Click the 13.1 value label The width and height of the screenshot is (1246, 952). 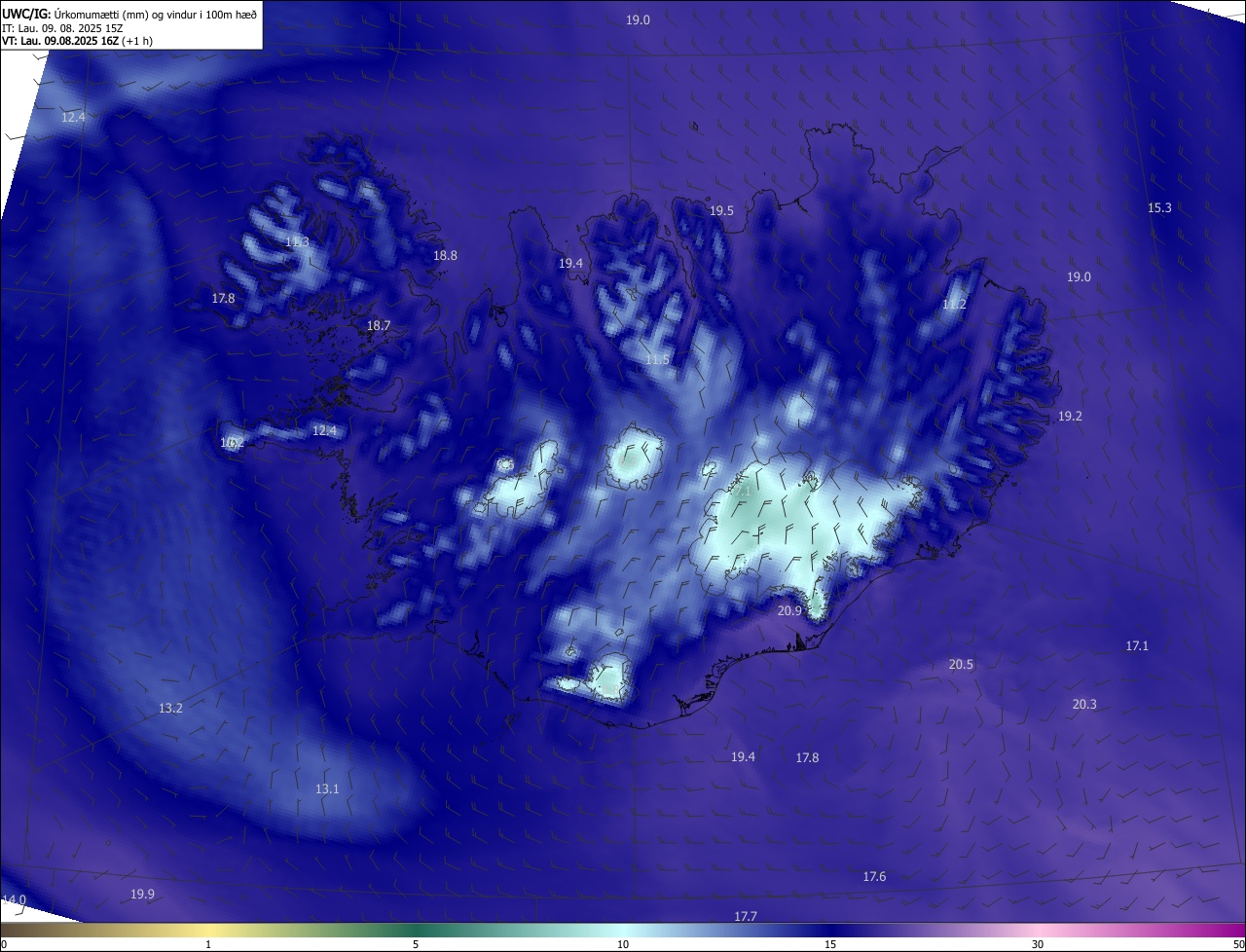pyautogui.click(x=327, y=789)
